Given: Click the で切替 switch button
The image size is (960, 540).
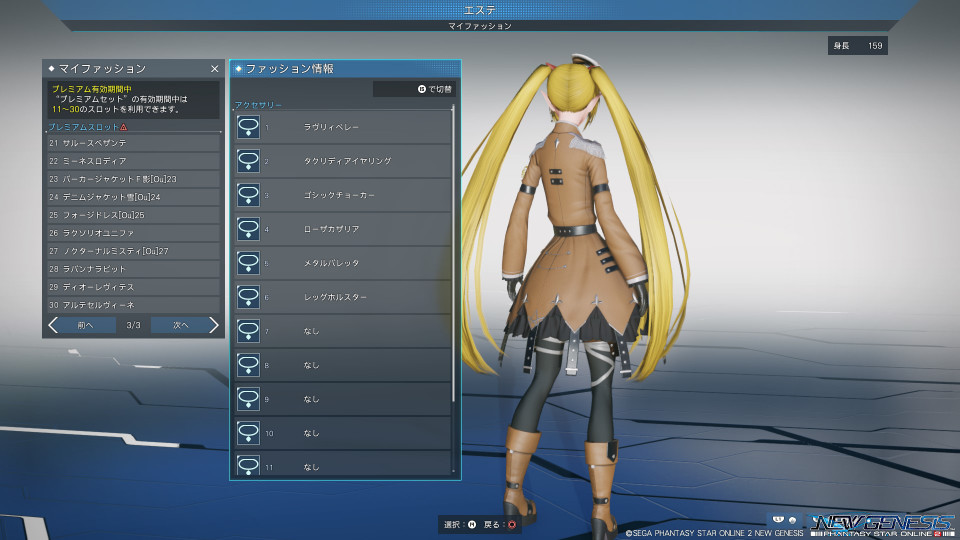Looking at the screenshot, I should (414, 89).
